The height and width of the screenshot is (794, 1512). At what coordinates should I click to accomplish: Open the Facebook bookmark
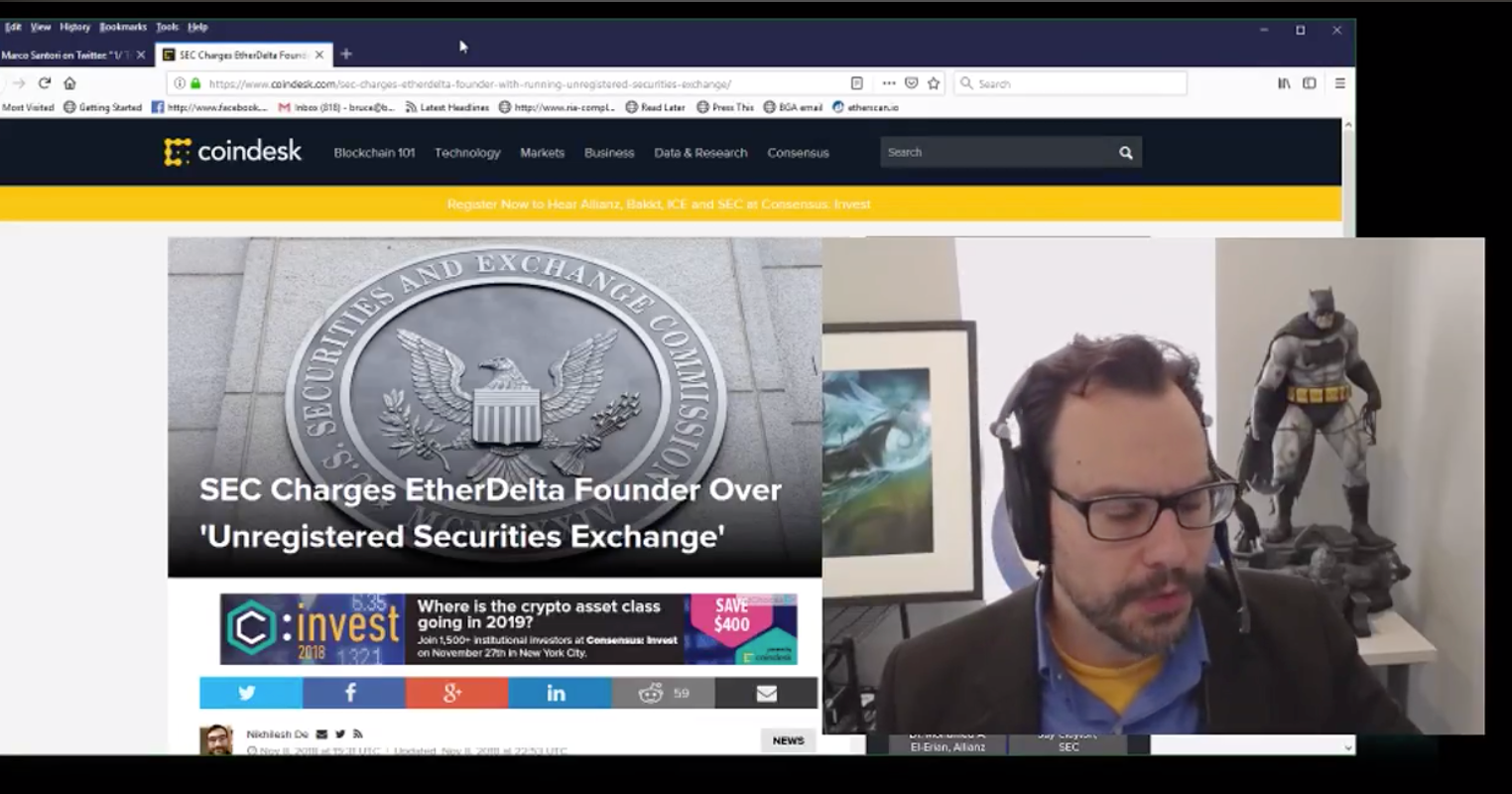[x=209, y=107]
